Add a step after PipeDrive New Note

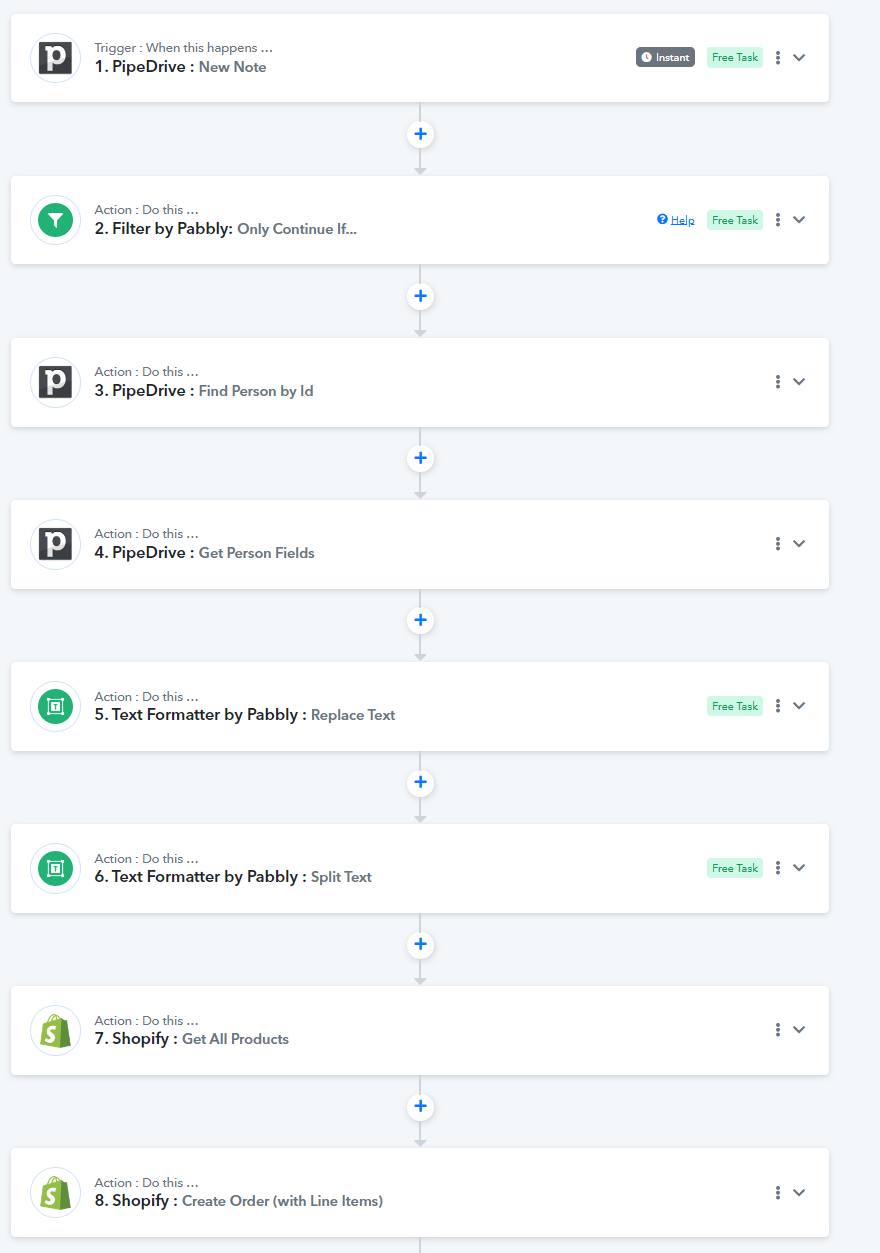(x=420, y=134)
